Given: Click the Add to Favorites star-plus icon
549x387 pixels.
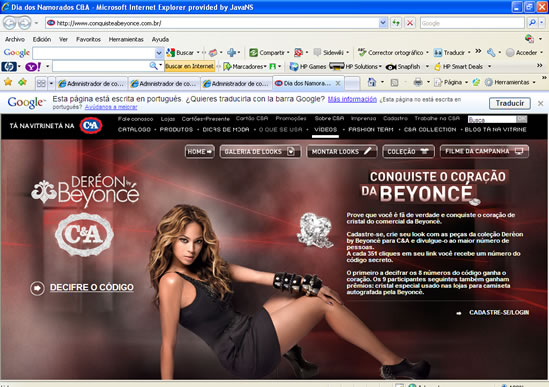Looking at the screenshot, I should tap(23, 83).
